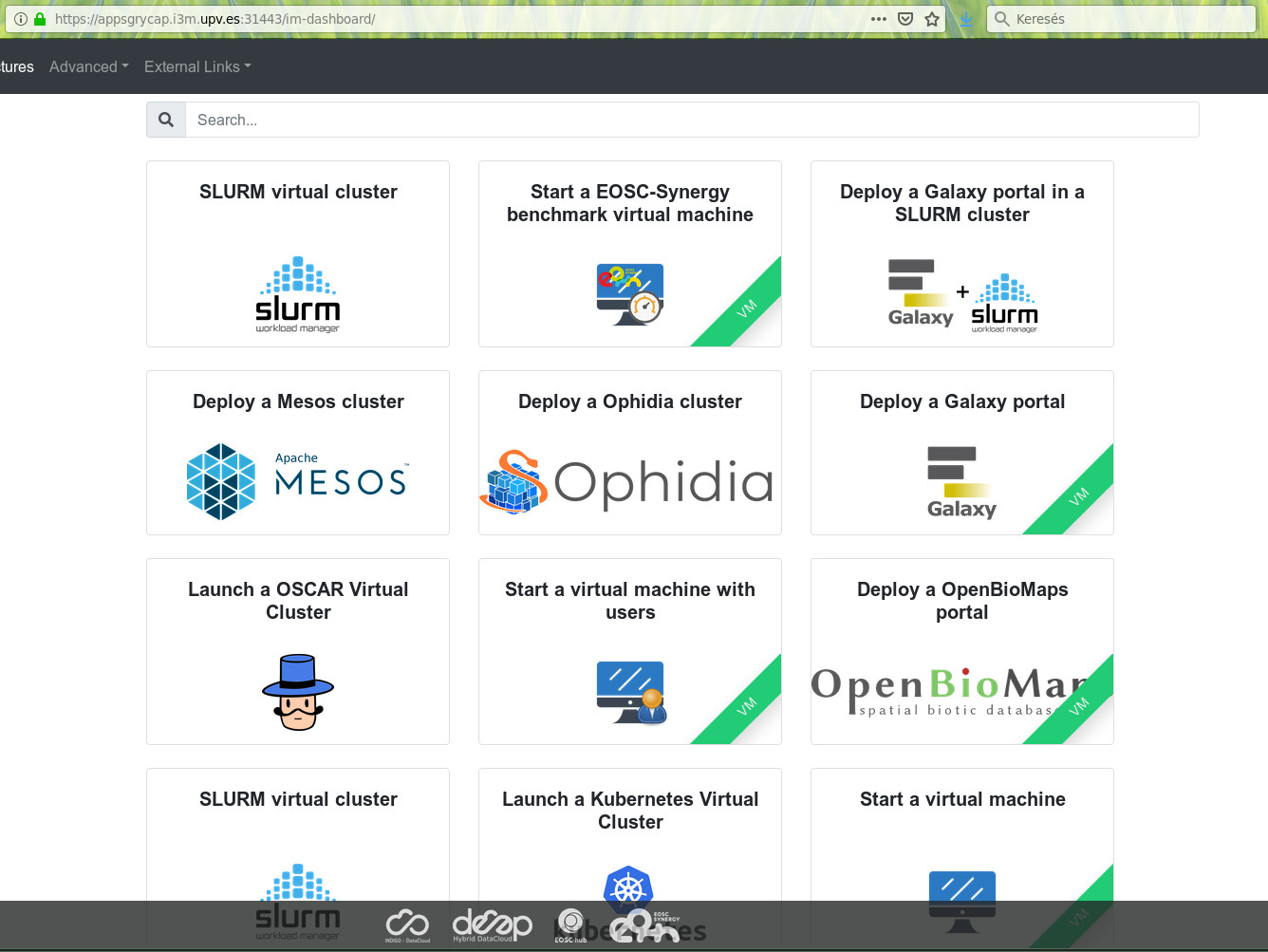The height and width of the screenshot is (952, 1268).
Task: Click the INDIGO-DataCloud footer logo
Action: tap(406, 925)
